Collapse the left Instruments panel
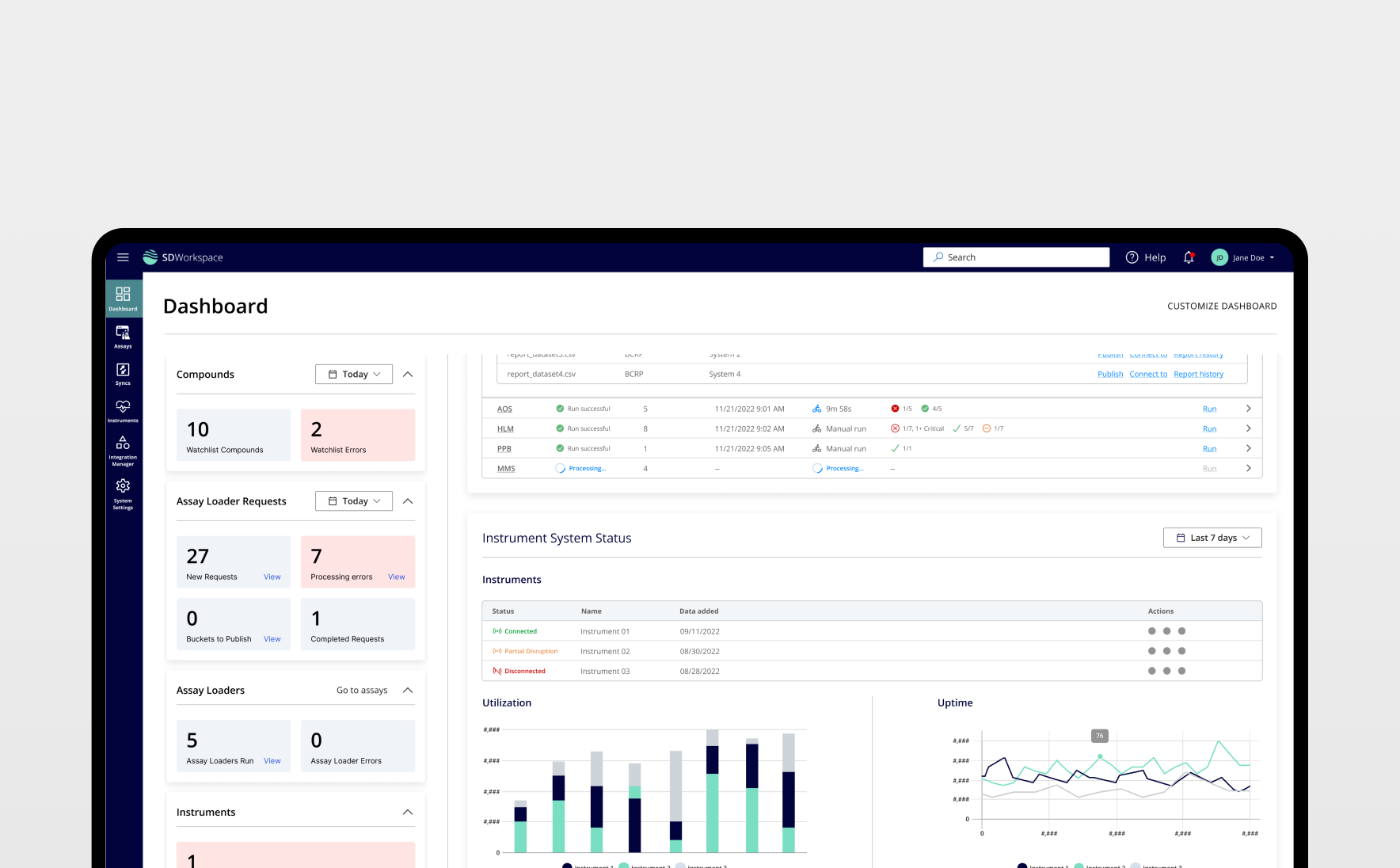 pos(408,812)
